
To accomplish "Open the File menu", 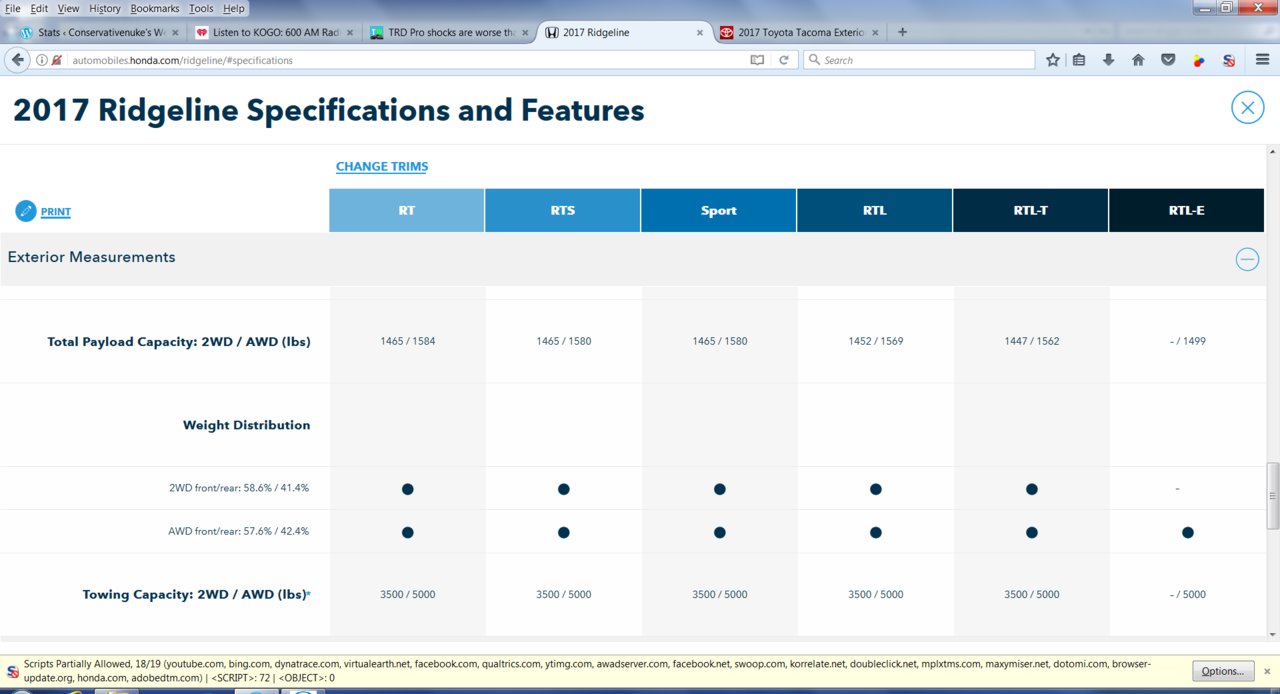I will (x=13, y=8).
